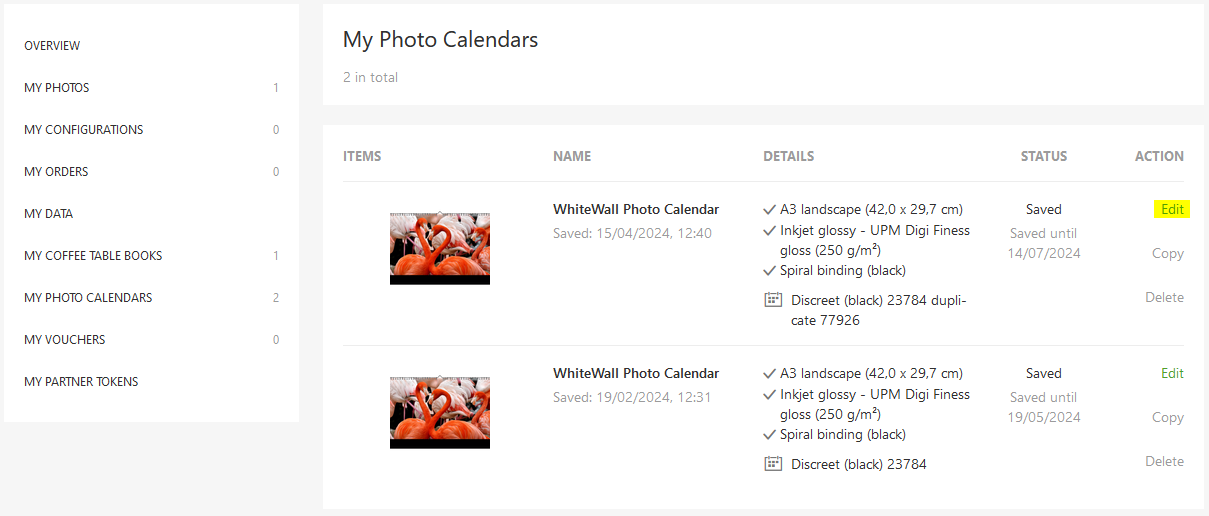
Task: Open the Overview sidebar section
Action: click(52, 46)
